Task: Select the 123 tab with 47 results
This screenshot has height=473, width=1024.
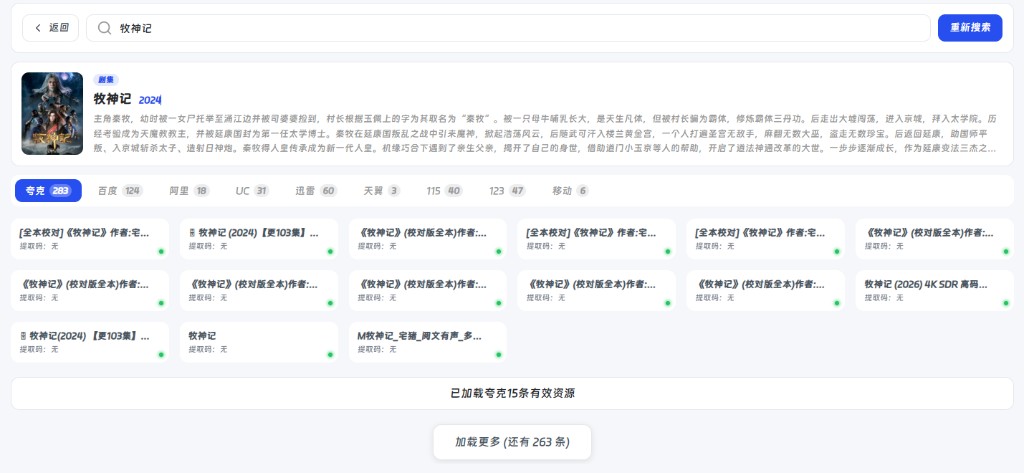Action: tap(507, 191)
